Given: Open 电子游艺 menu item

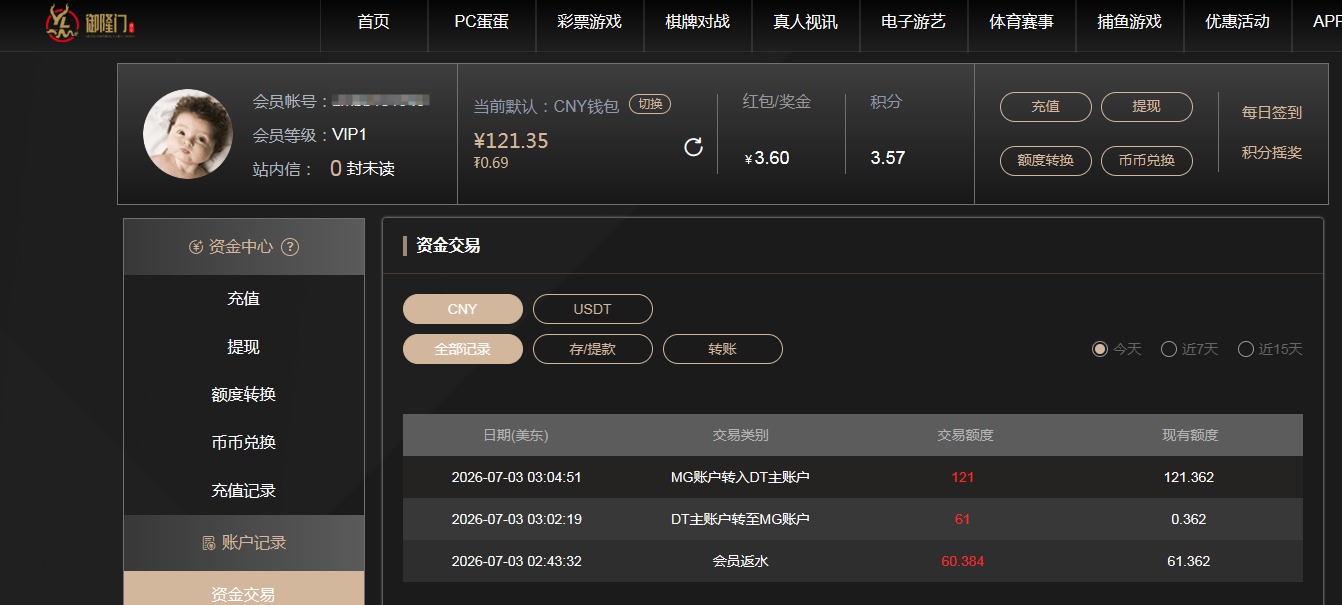Looking at the screenshot, I should tap(914, 22).
